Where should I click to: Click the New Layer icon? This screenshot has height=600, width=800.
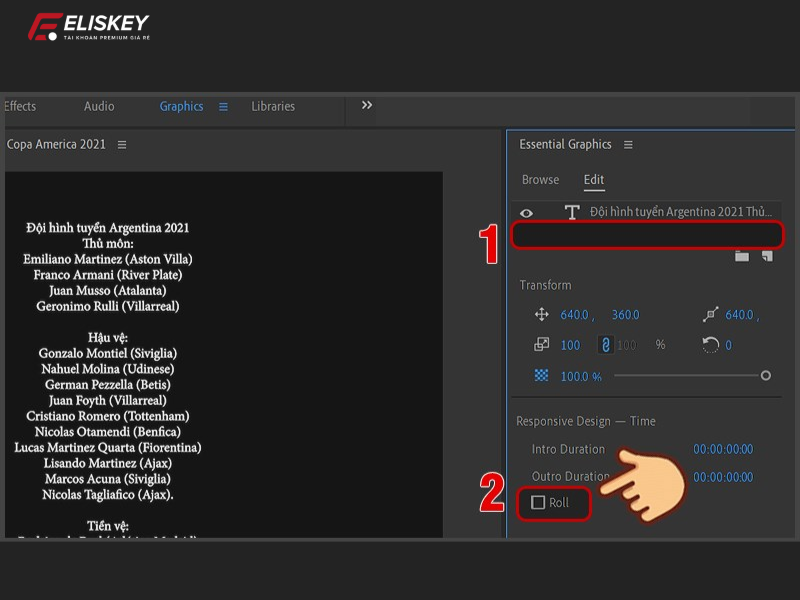coord(767,256)
